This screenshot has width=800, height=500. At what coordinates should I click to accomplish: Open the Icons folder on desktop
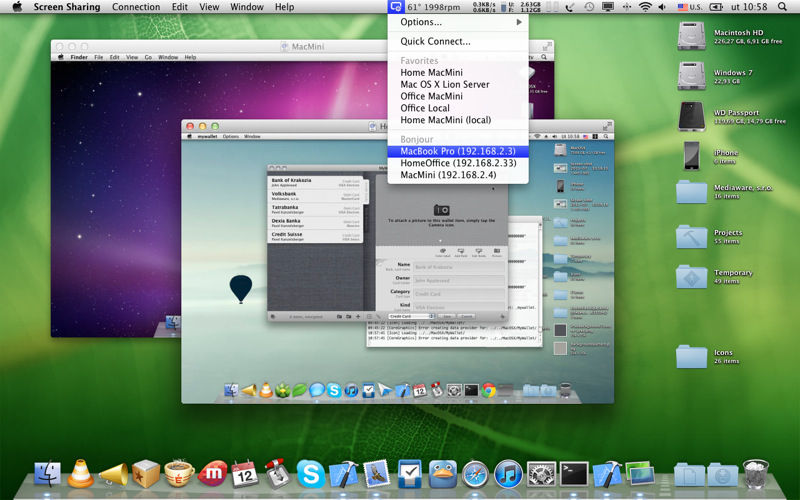[x=691, y=356]
